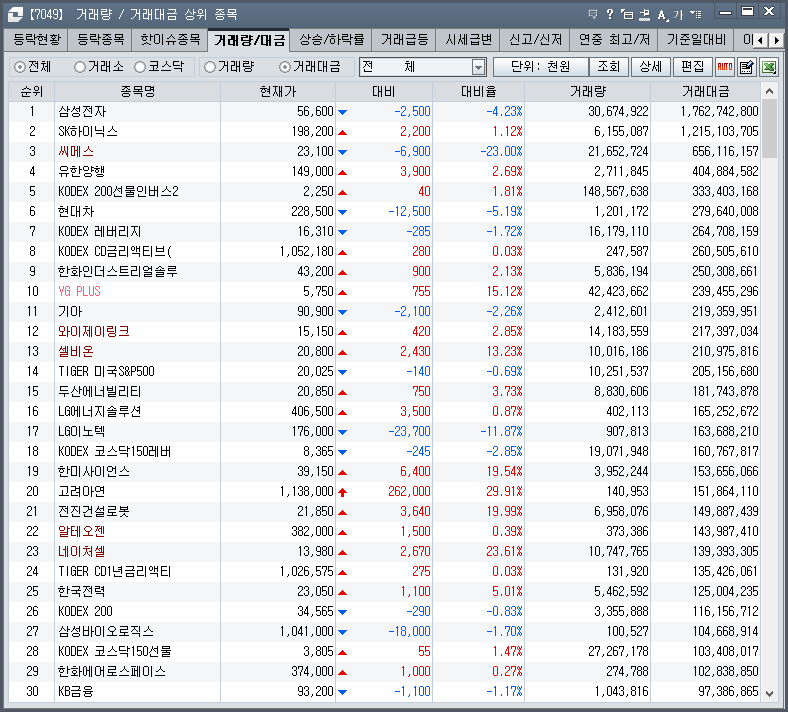The width and height of the screenshot is (788, 712).
Task: Click the VG PLUS stock name
Action: pyautogui.click(x=79, y=291)
